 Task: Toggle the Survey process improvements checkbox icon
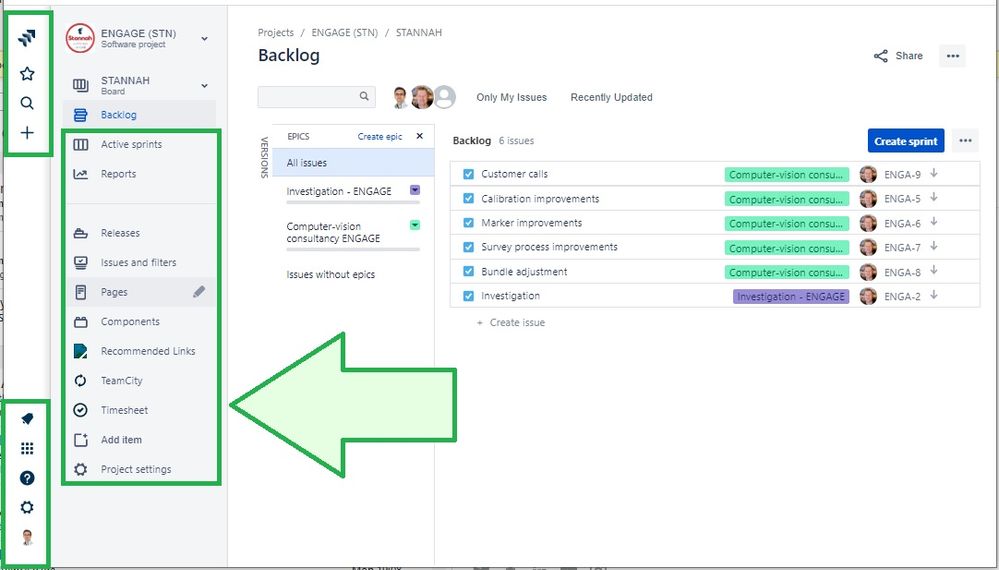point(468,247)
